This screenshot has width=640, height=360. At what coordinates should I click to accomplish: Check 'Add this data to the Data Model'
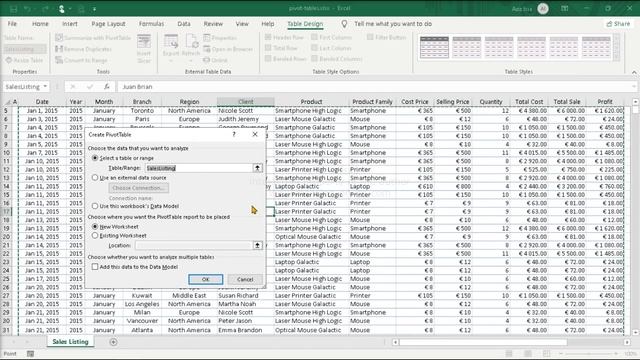[95, 267]
